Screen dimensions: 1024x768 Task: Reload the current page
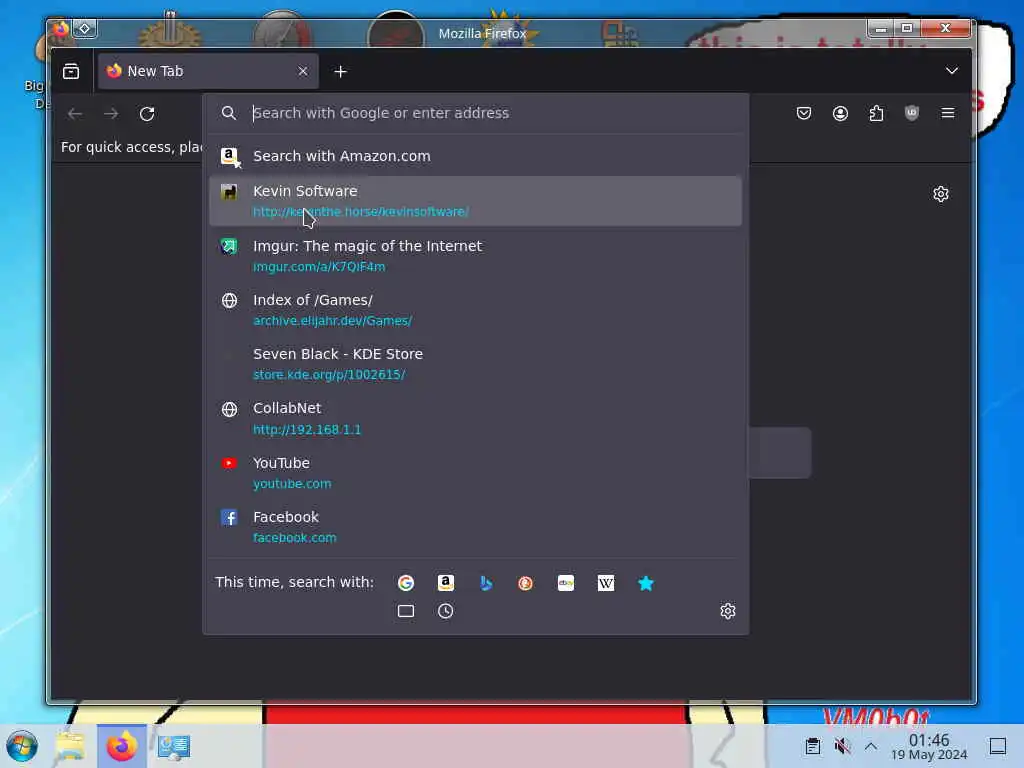pos(147,114)
